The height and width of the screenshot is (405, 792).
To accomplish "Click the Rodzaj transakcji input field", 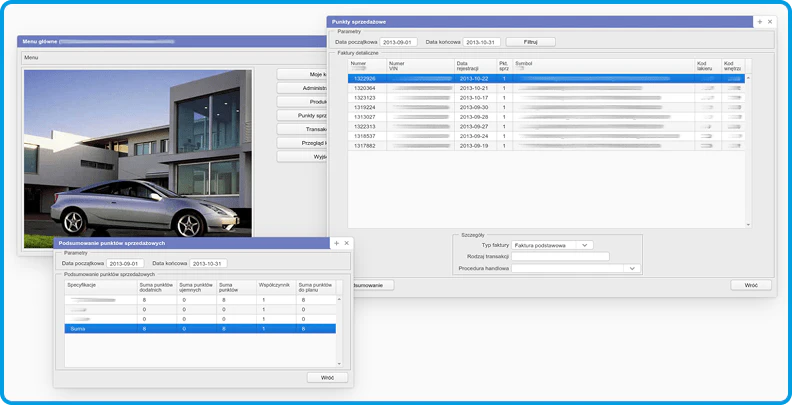I will (x=560, y=256).
